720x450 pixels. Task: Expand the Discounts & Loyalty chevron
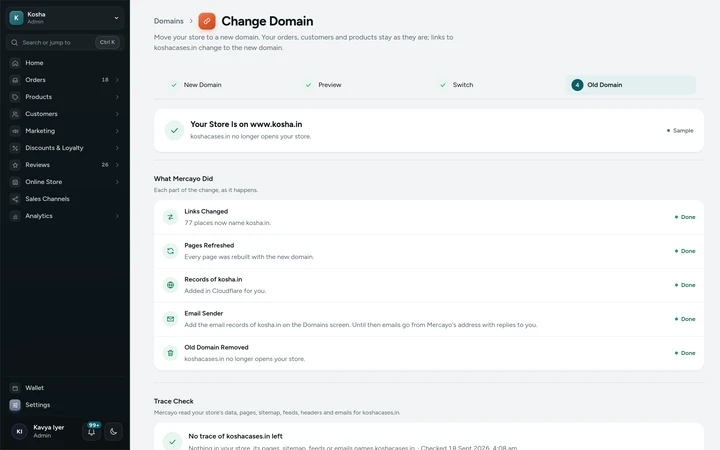[117, 148]
